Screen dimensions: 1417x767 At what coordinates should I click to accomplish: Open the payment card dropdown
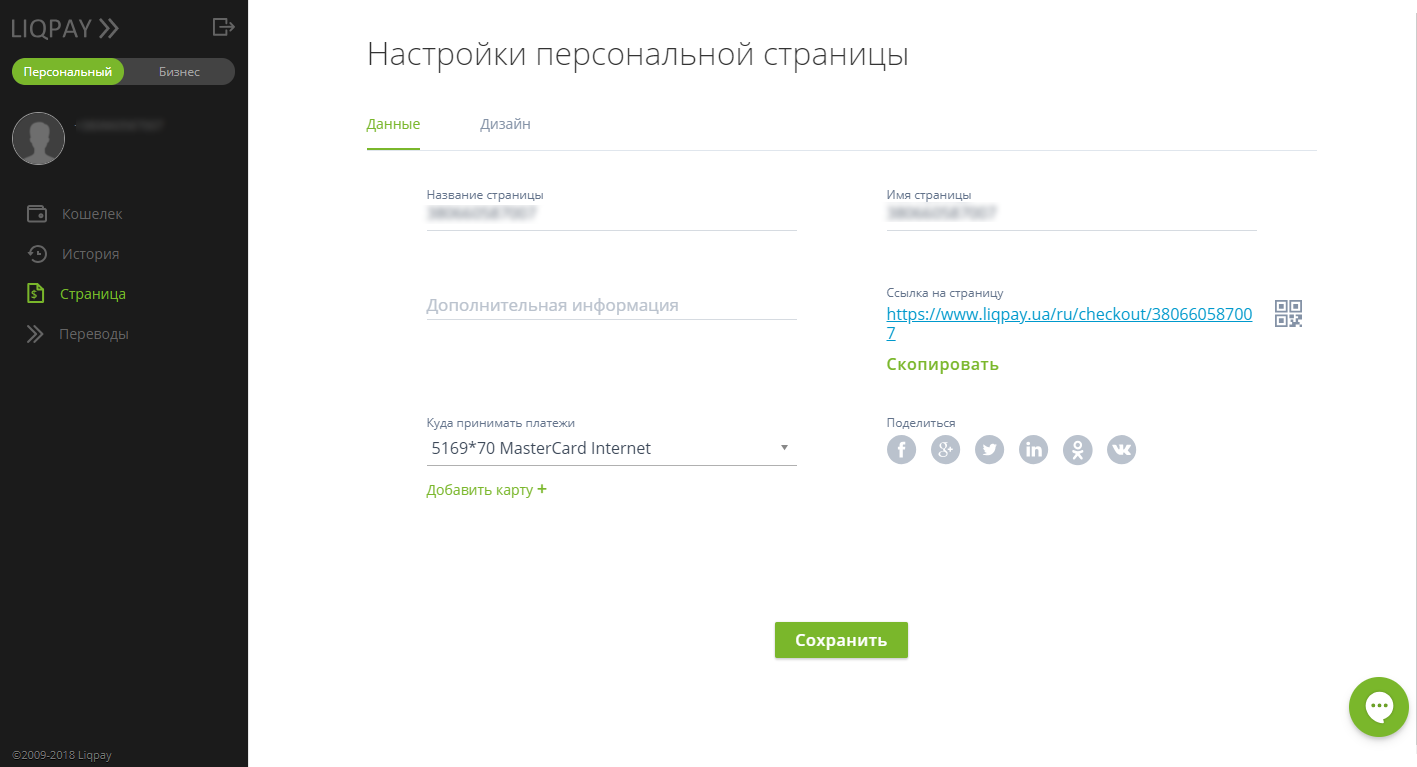(784, 447)
